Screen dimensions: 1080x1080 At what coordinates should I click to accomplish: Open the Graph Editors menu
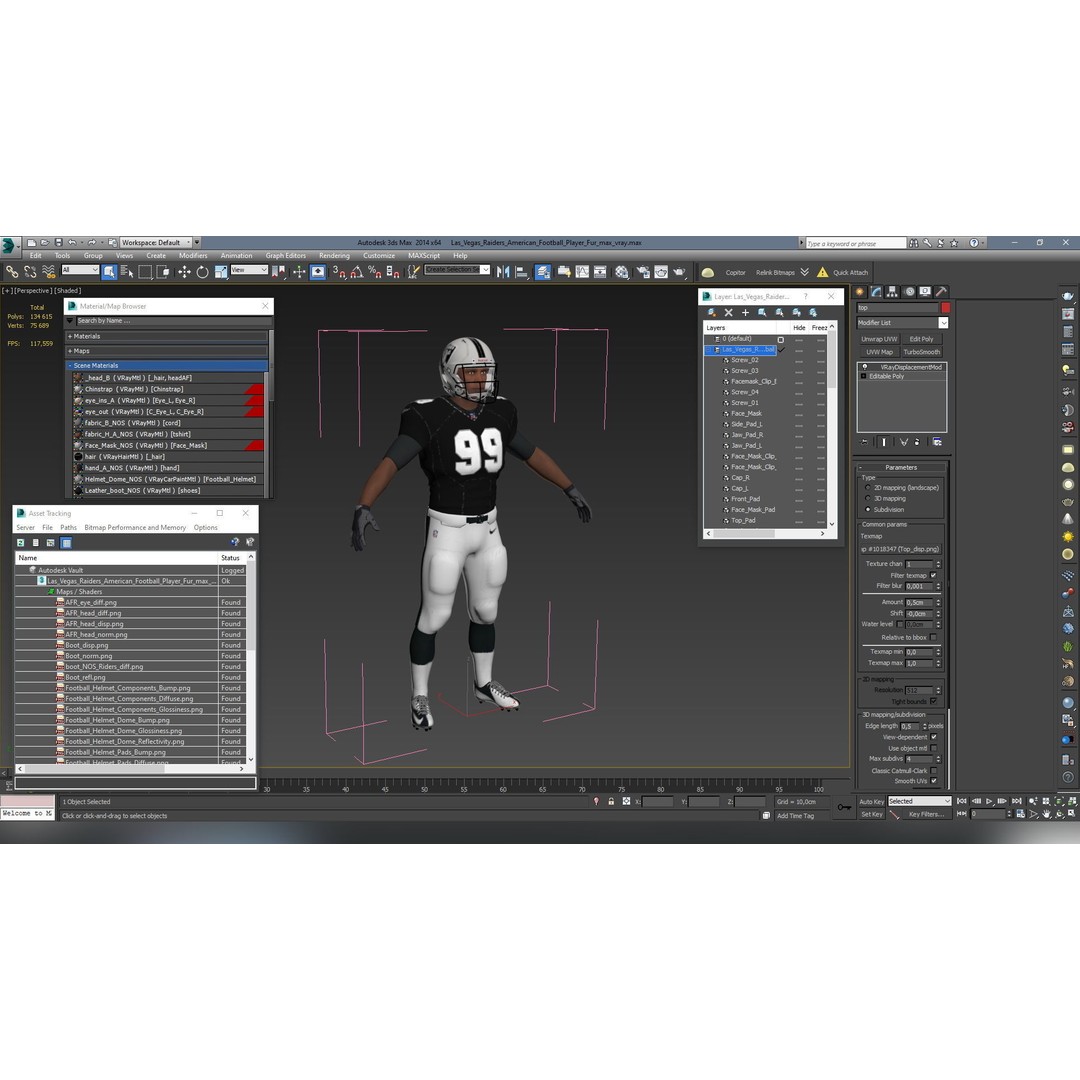point(285,256)
